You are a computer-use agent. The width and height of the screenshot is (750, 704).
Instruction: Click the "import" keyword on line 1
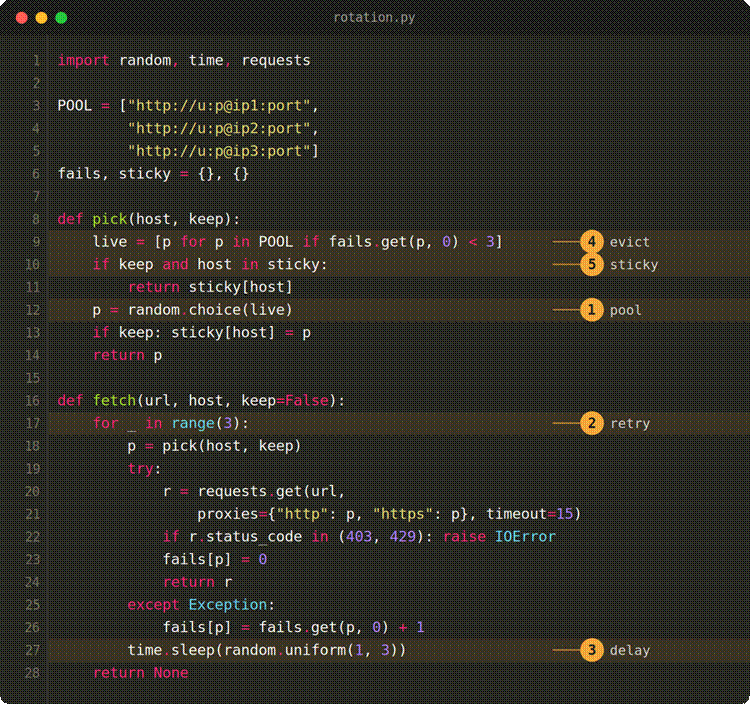point(84,61)
